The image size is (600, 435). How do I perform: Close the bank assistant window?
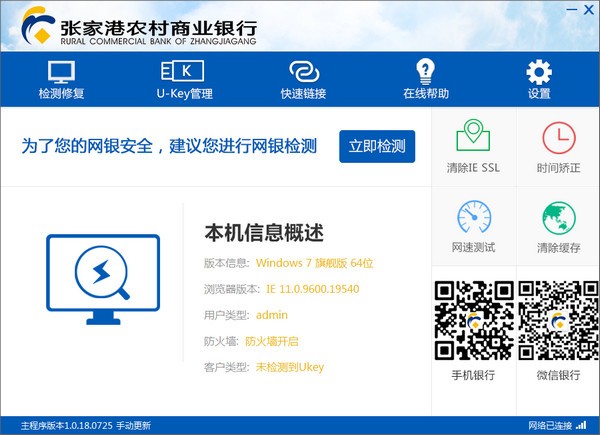click(589, 10)
